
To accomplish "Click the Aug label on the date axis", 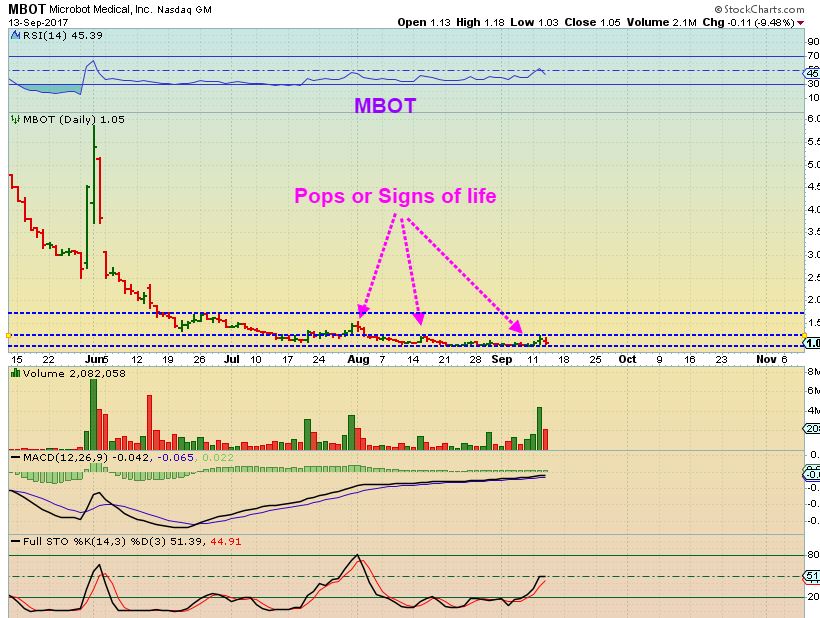I will coord(358,359).
